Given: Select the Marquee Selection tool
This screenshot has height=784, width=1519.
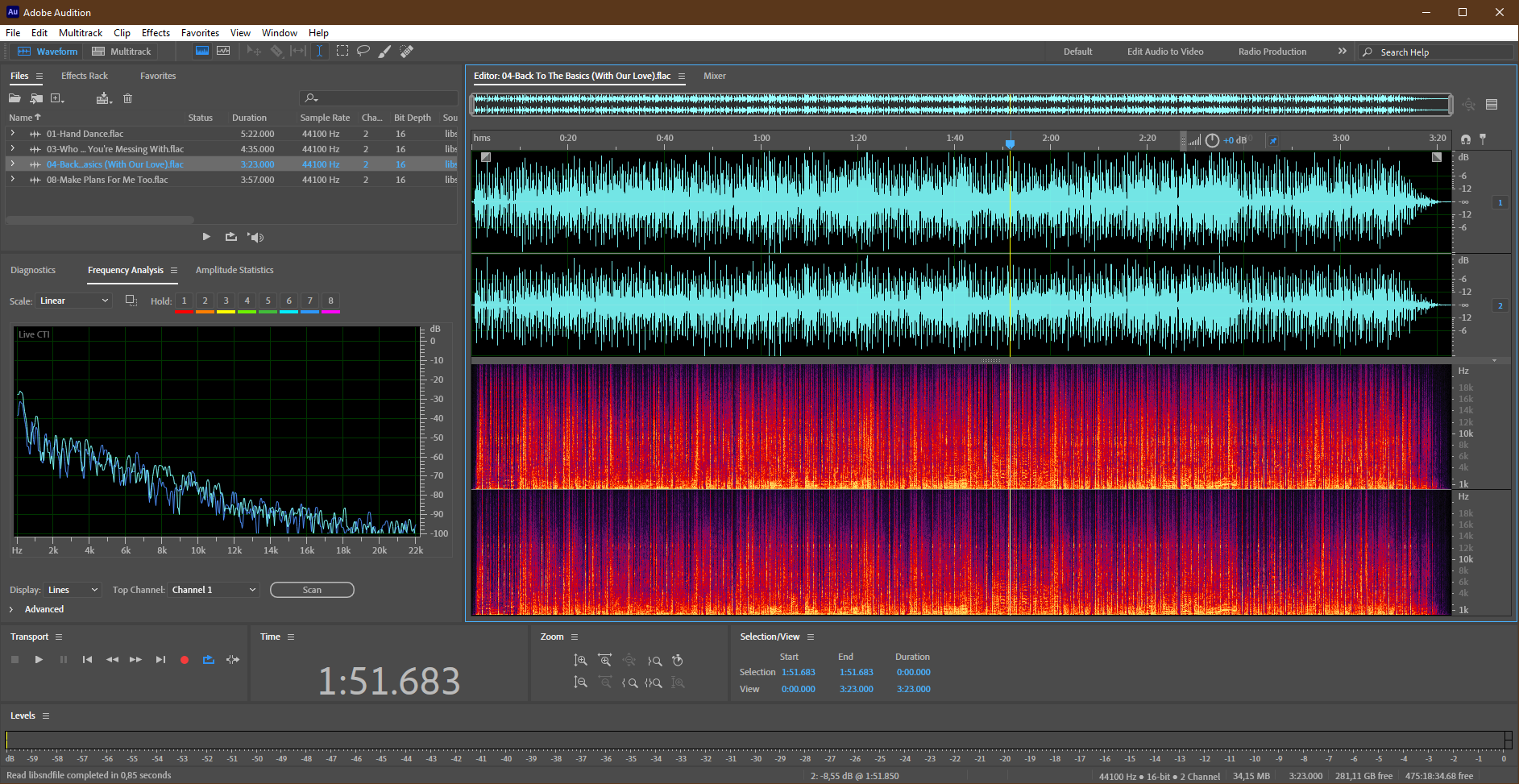Looking at the screenshot, I should click(x=342, y=51).
